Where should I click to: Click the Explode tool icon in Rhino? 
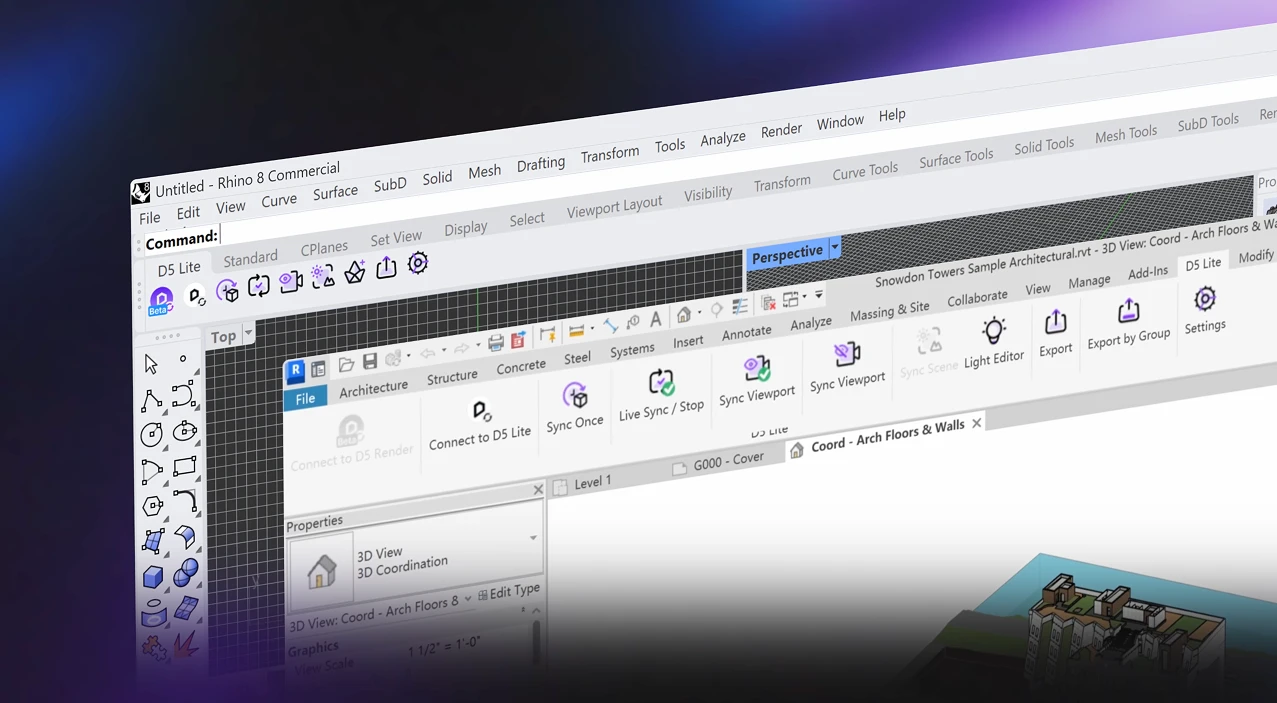pos(186,643)
